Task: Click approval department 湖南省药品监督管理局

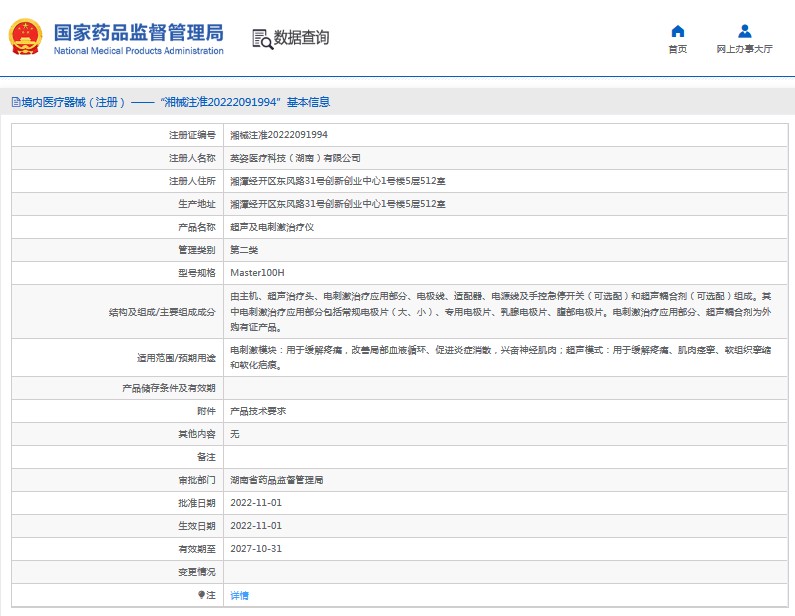Action: [x=277, y=480]
